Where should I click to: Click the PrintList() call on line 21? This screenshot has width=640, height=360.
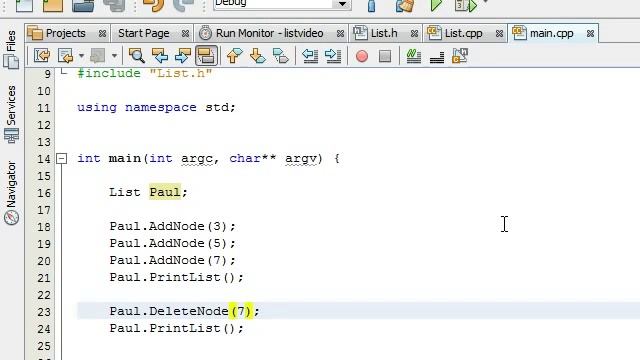click(x=176, y=278)
